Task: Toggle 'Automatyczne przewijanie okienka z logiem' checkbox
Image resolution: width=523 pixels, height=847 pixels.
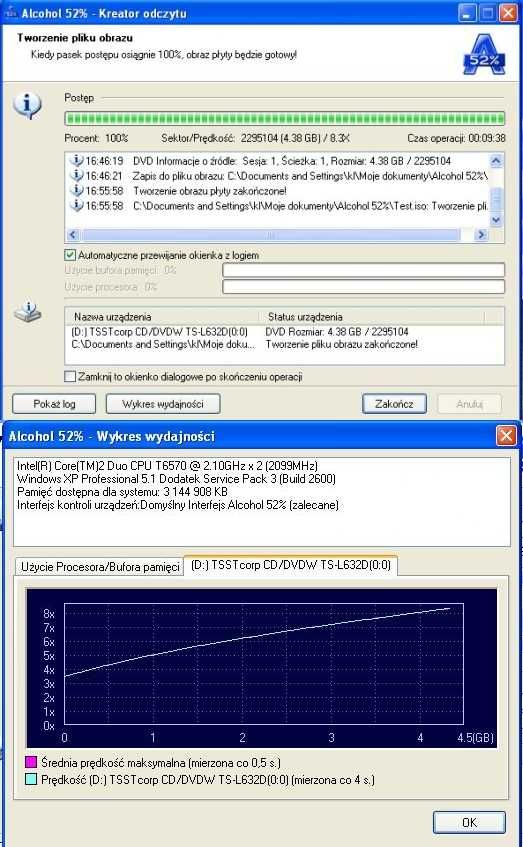Action: [x=70, y=255]
